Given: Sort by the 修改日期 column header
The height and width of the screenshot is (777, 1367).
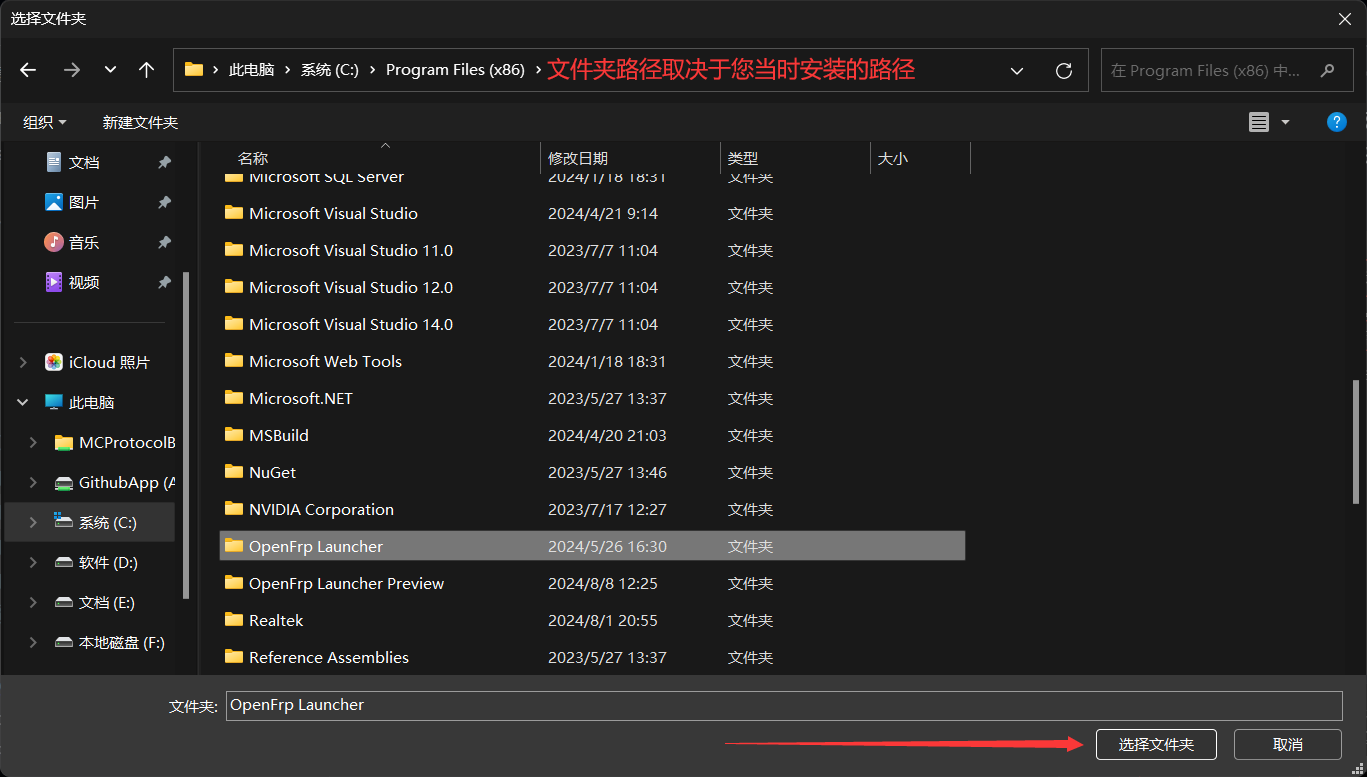Looking at the screenshot, I should point(578,158).
